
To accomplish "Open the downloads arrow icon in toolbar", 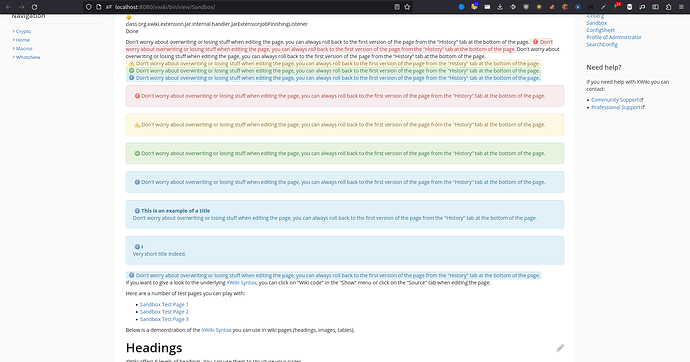I will [500, 7].
